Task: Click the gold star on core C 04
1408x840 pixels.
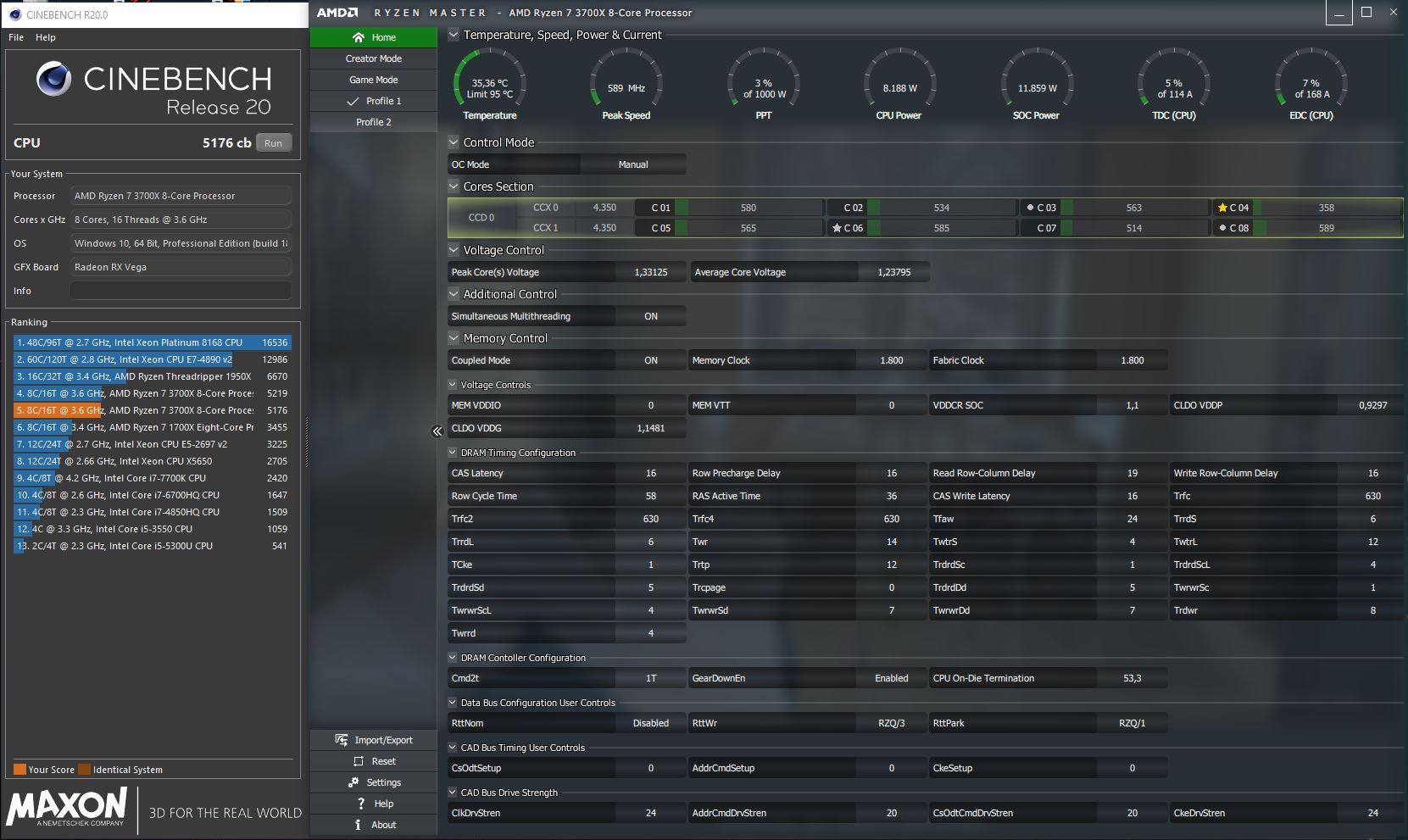Action: [1222, 208]
